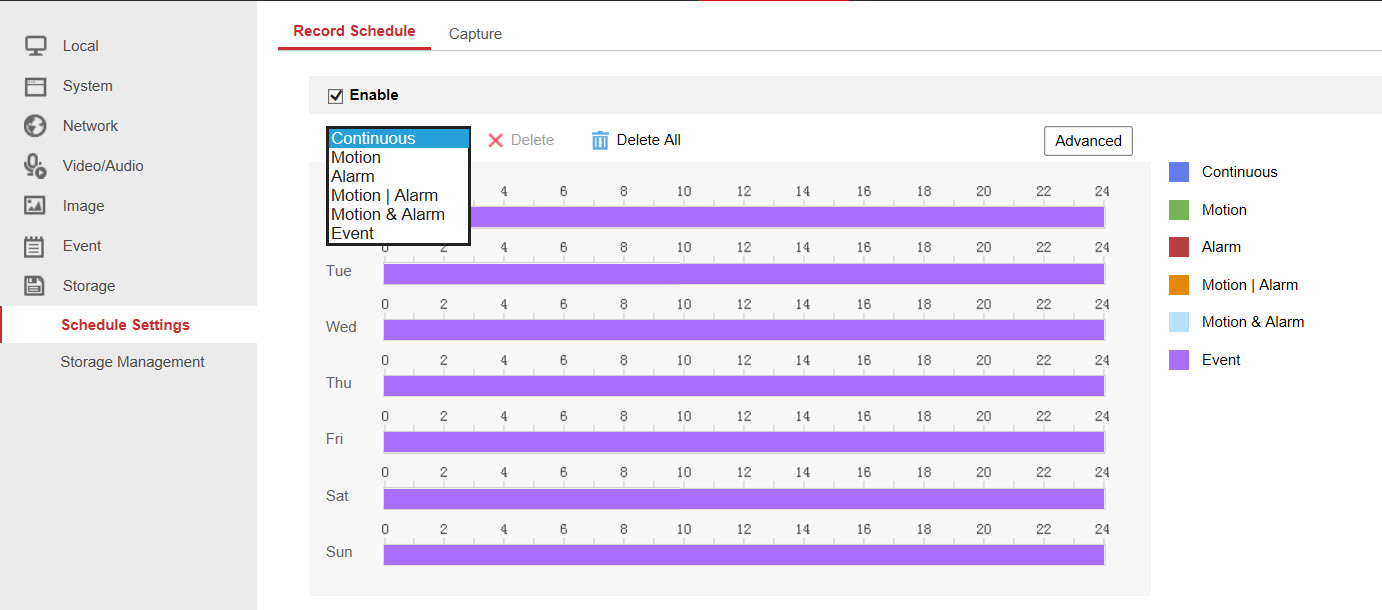
Task: Select Motion from the record type list
Action: (x=356, y=158)
